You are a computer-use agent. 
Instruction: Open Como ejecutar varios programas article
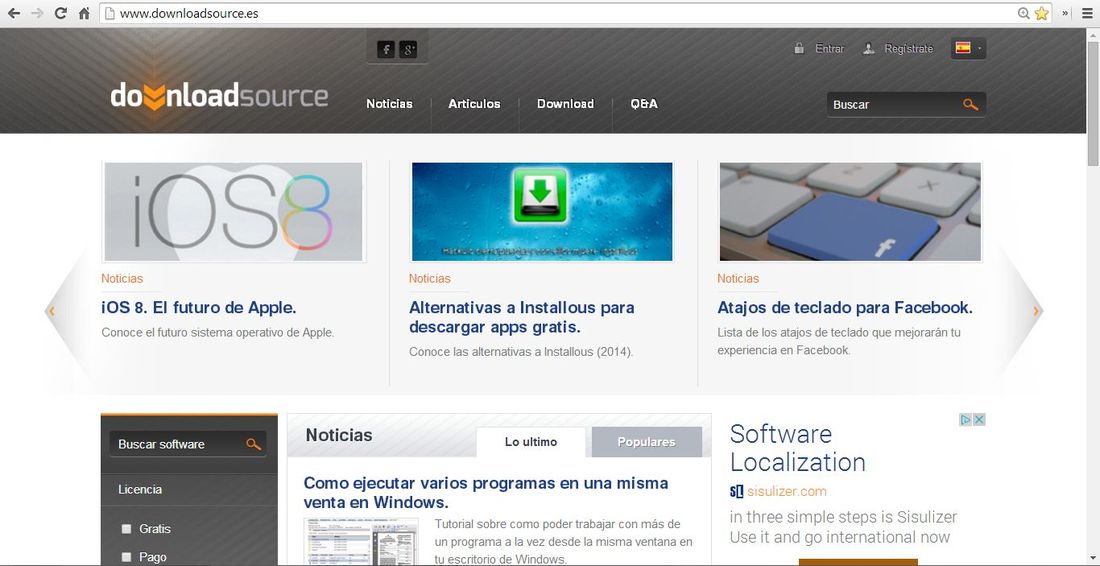(485, 492)
